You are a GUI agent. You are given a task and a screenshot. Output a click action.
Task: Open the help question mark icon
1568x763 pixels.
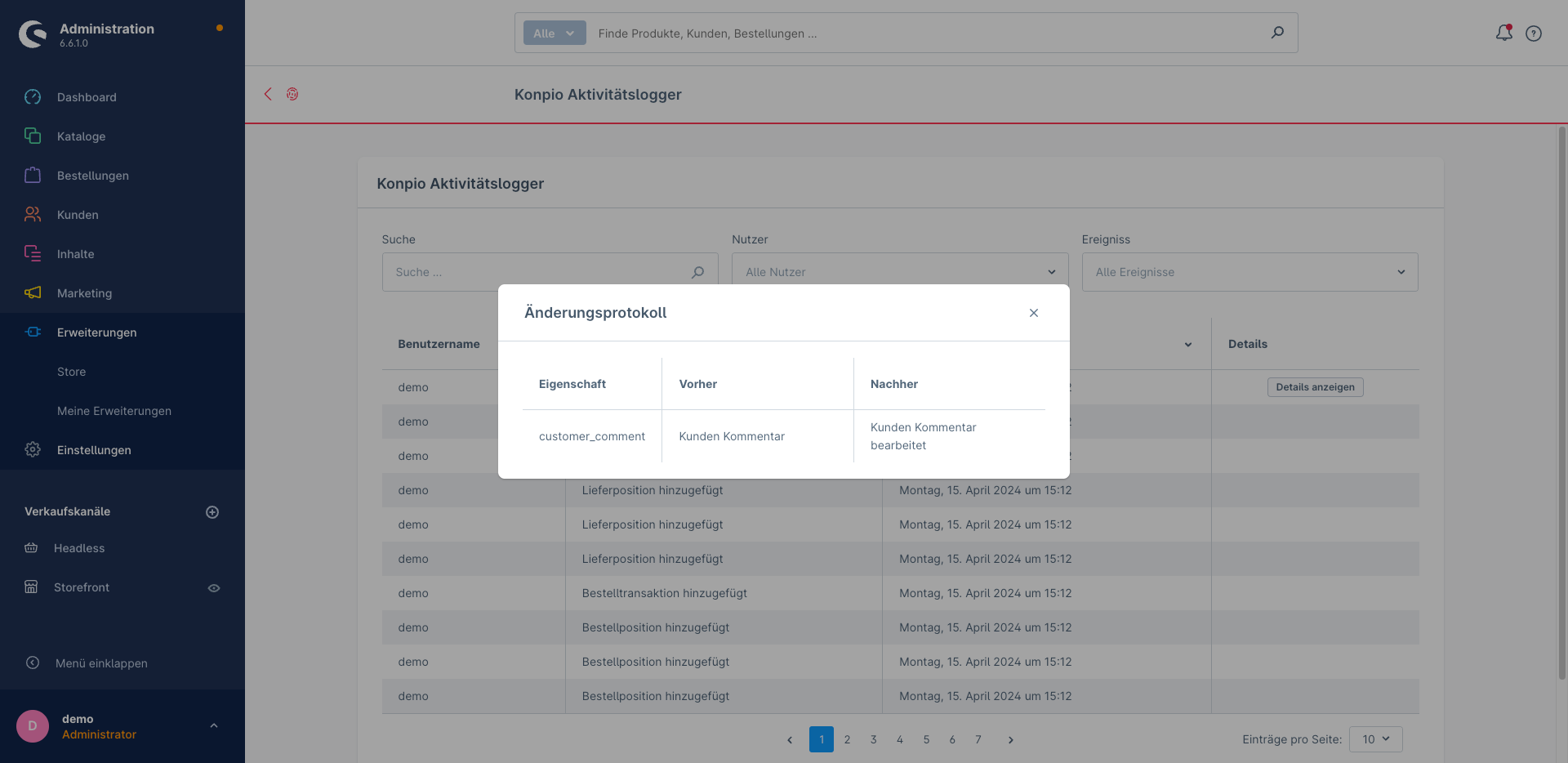pyautogui.click(x=1534, y=33)
